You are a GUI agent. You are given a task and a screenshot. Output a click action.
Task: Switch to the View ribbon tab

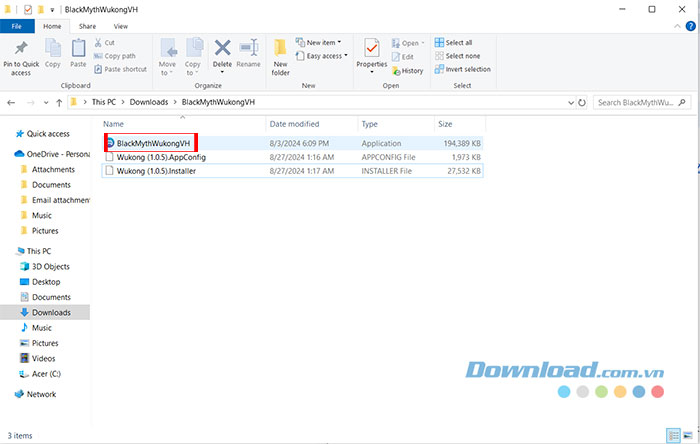120,25
